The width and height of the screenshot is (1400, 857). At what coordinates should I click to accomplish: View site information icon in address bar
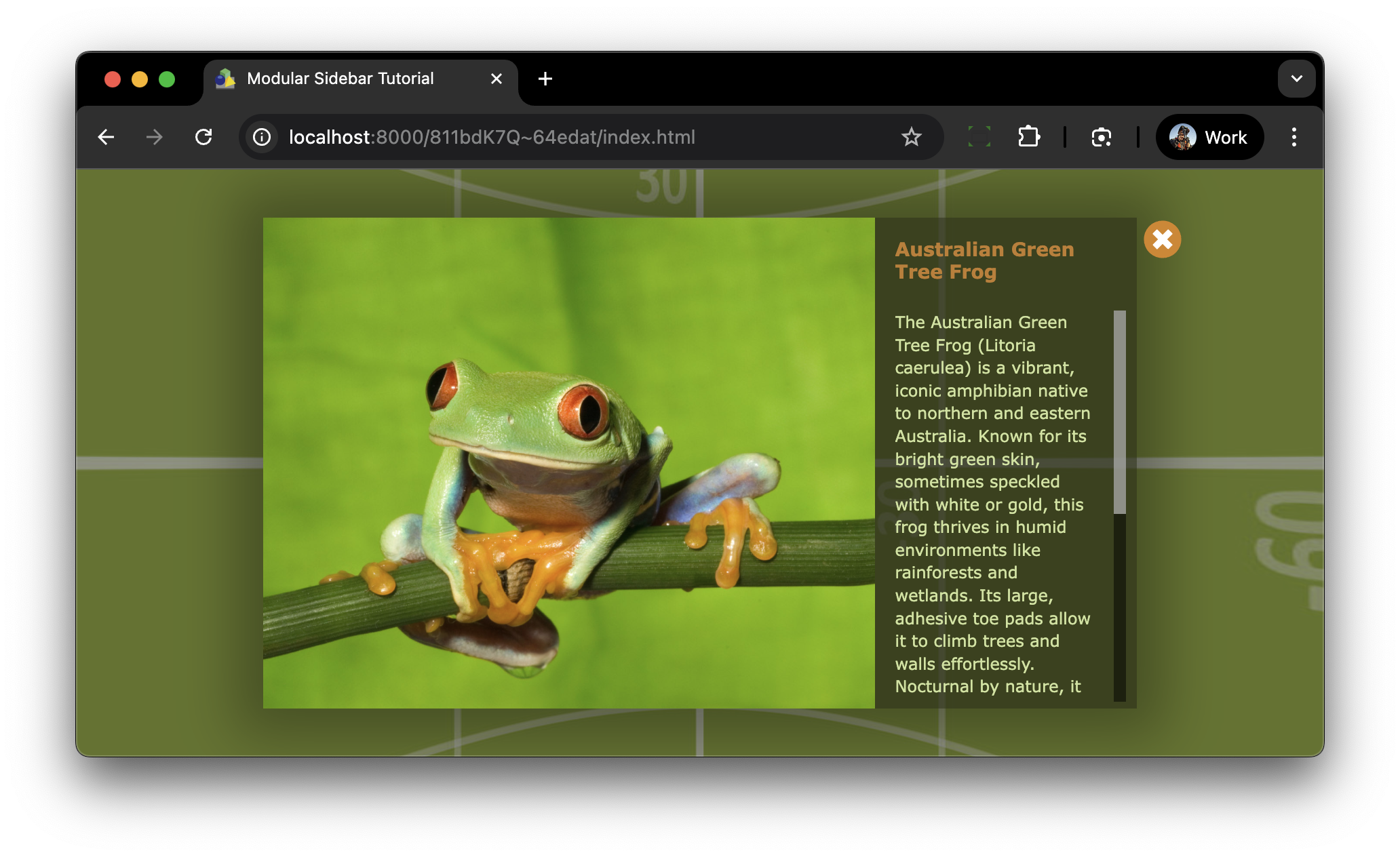tap(262, 137)
